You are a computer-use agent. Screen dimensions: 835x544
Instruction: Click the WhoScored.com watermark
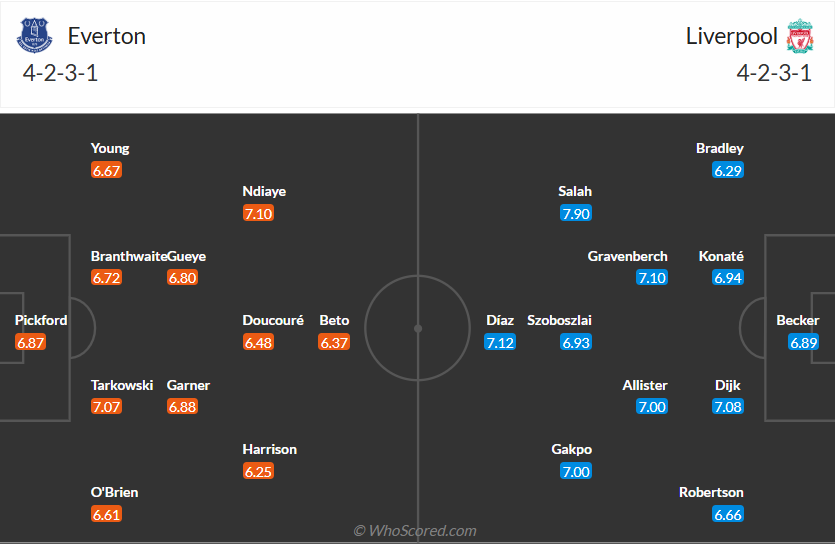pos(415,531)
